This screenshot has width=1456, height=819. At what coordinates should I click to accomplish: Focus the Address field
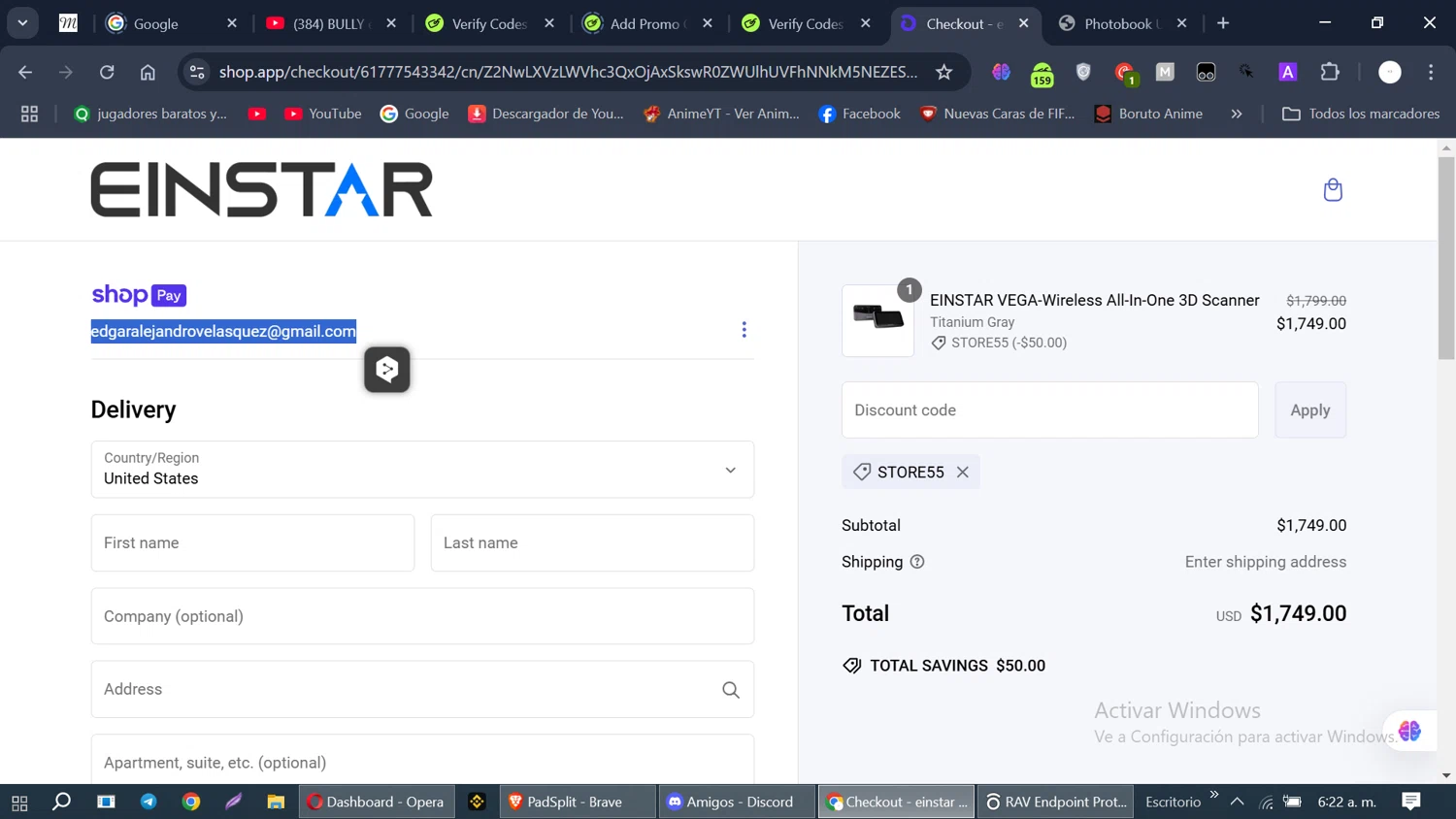422,690
